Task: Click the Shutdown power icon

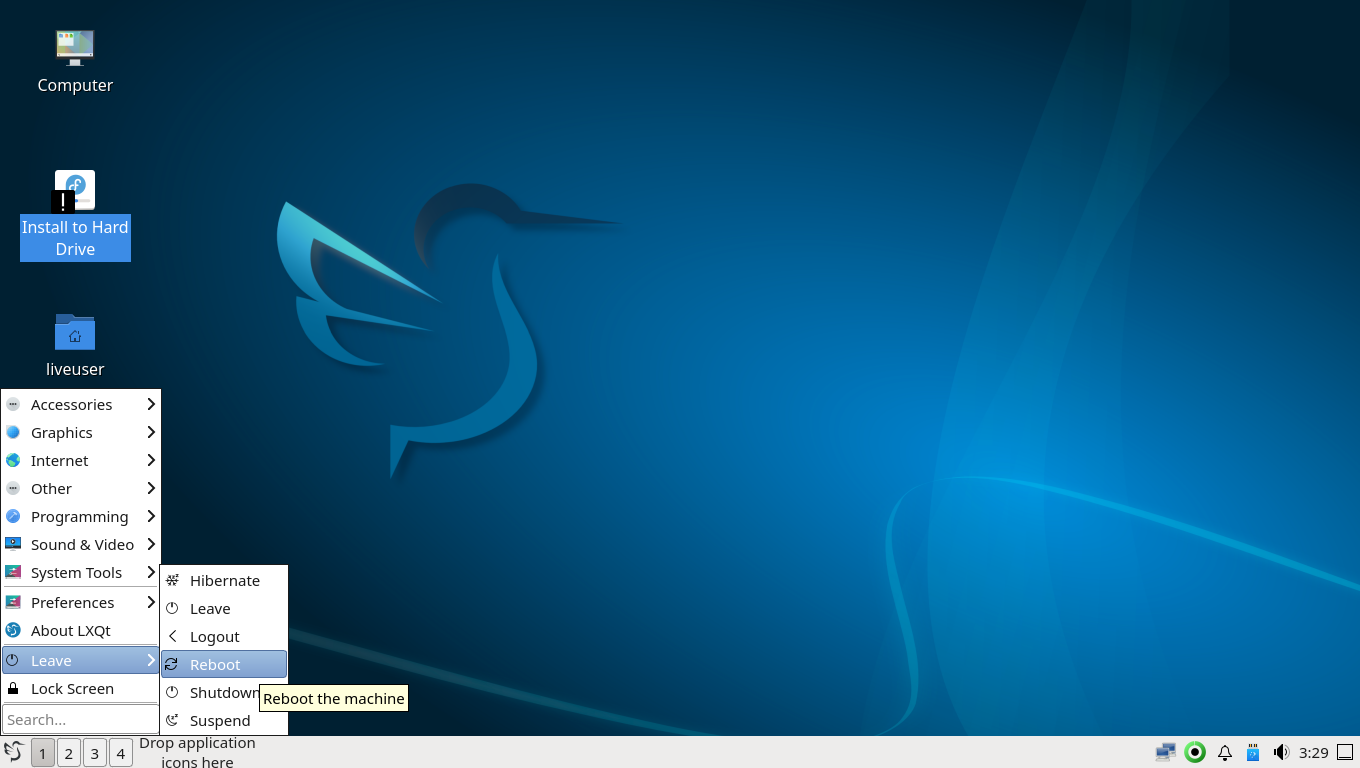Action: click(172, 693)
